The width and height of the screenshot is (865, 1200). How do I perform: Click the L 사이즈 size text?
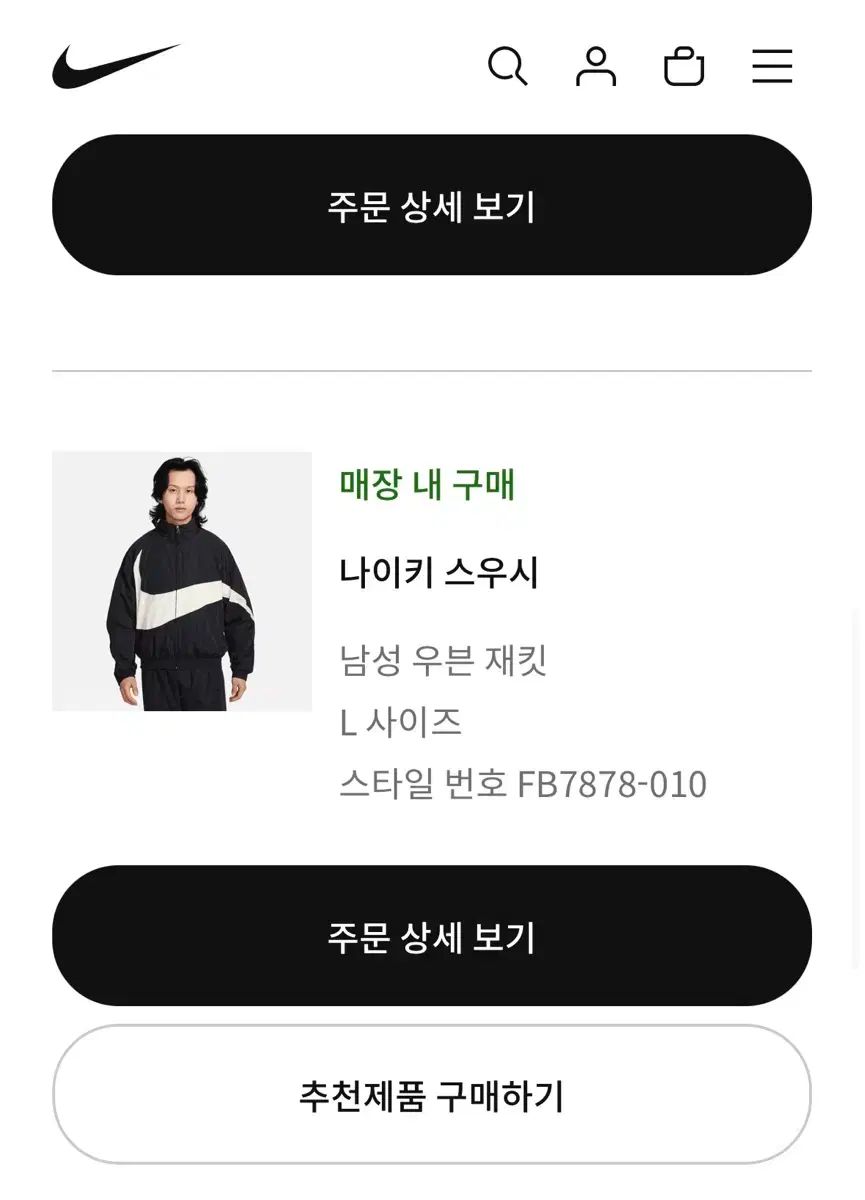[400, 722]
